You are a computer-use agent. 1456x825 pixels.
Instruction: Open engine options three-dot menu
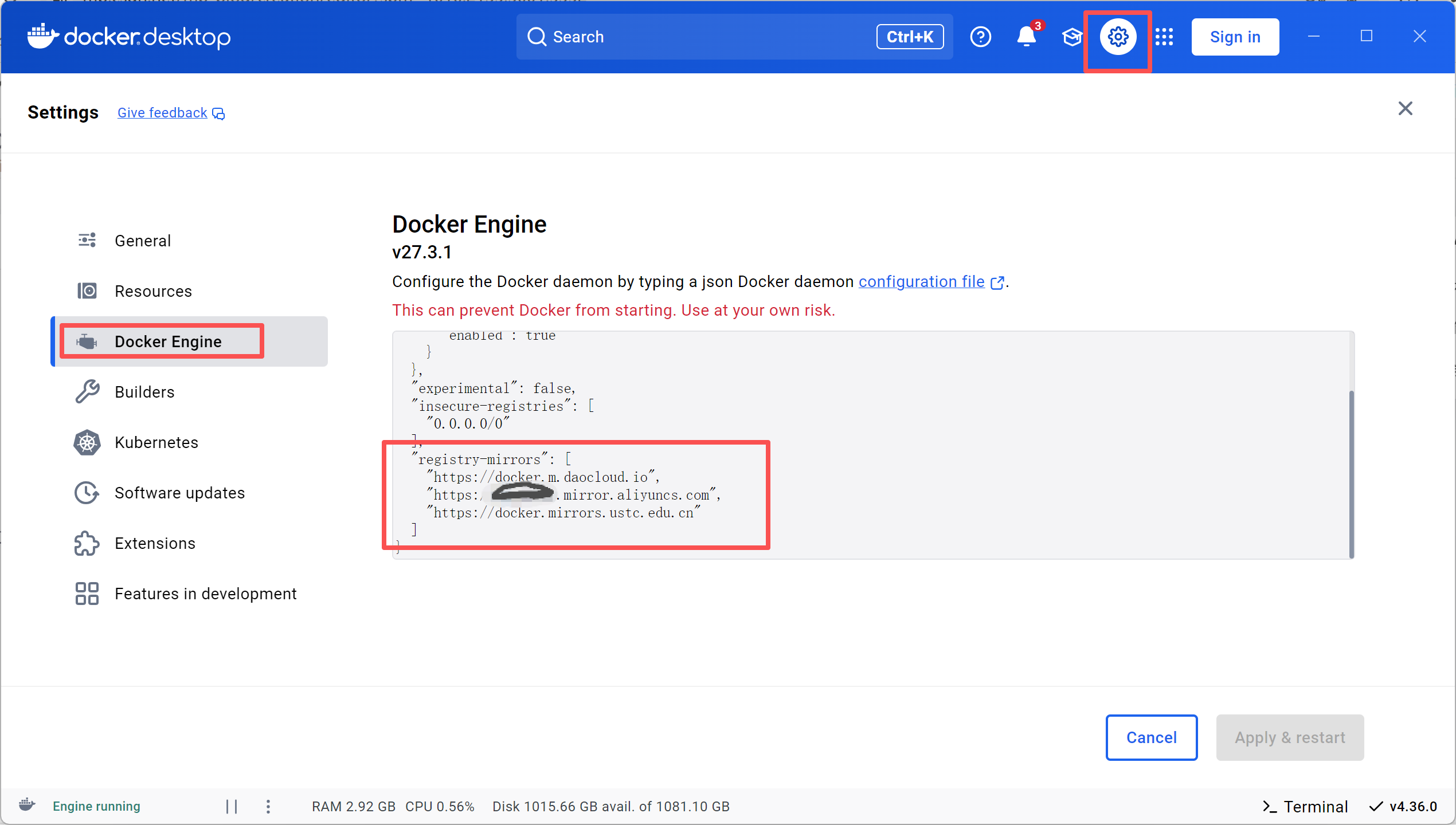coord(268,807)
